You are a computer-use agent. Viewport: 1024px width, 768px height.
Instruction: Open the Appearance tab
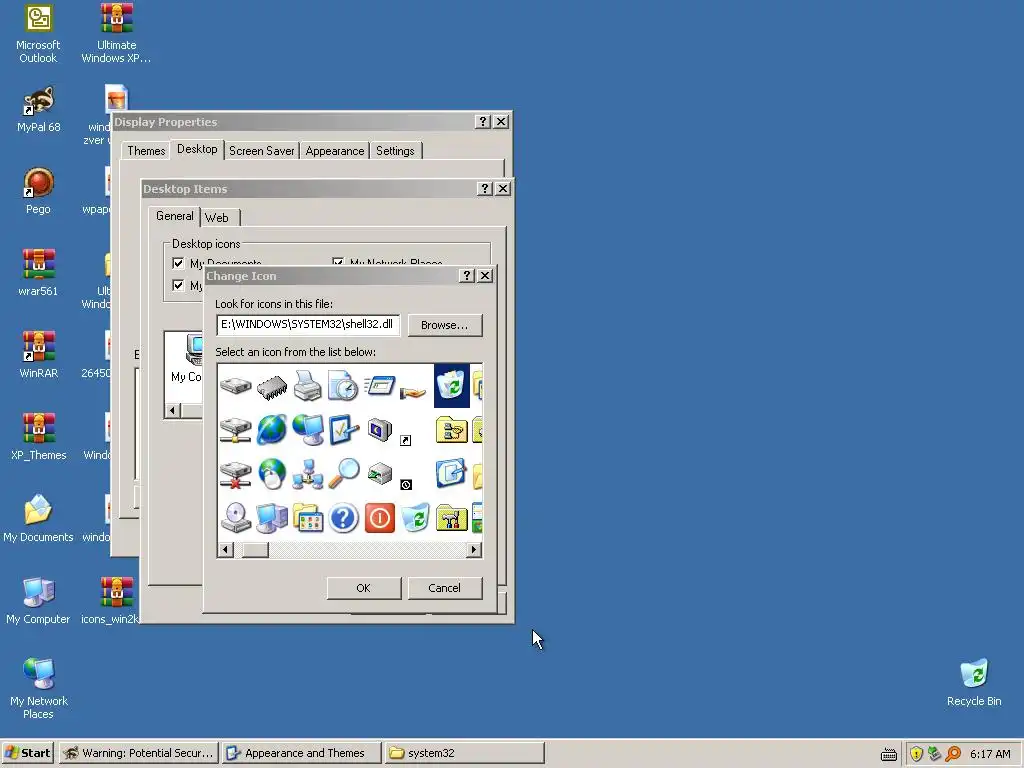(334, 151)
